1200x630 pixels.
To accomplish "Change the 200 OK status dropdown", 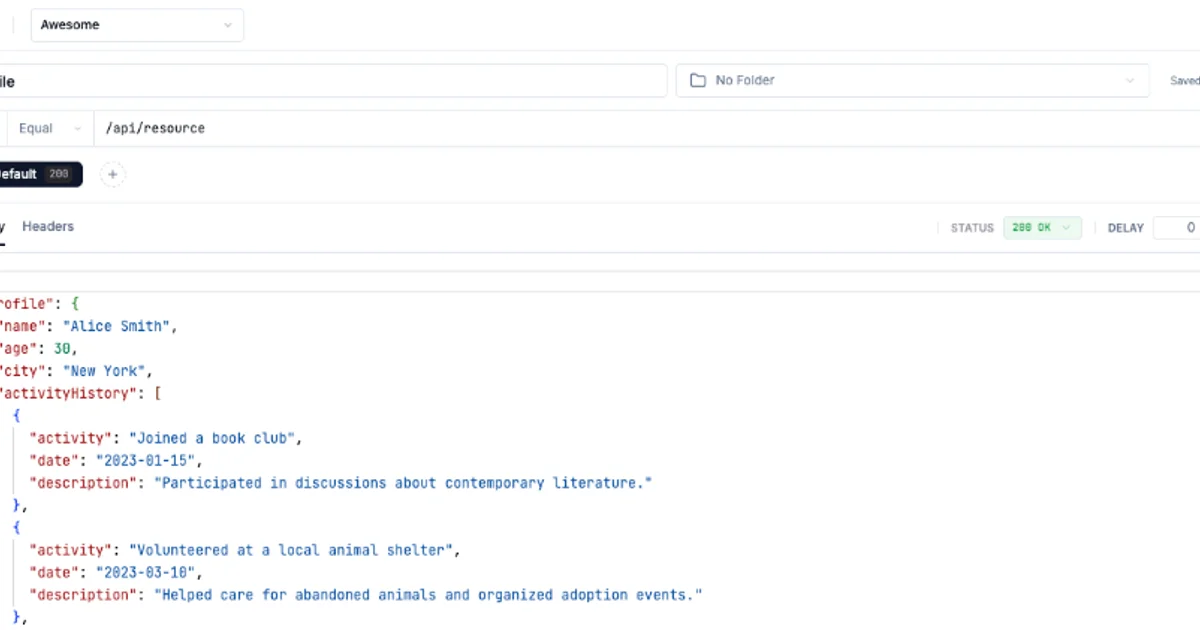I will 1042,228.
